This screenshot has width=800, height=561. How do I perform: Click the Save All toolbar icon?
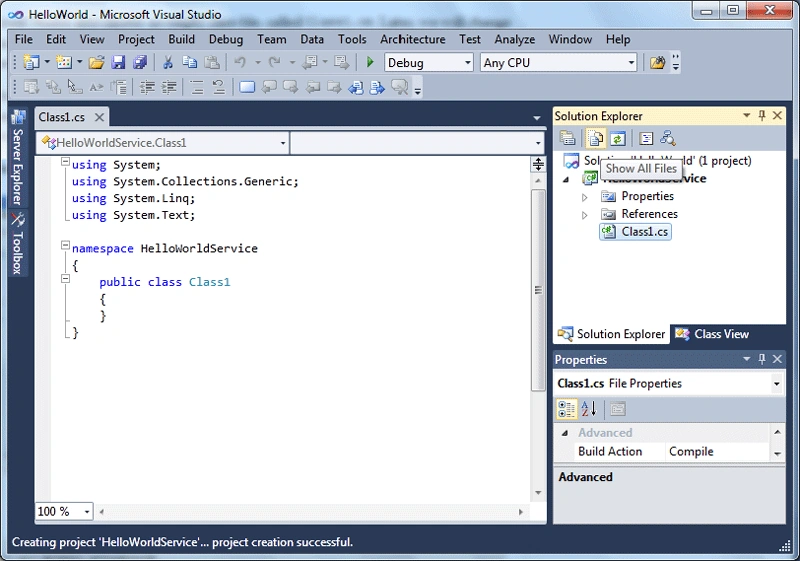tap(140, 62)
